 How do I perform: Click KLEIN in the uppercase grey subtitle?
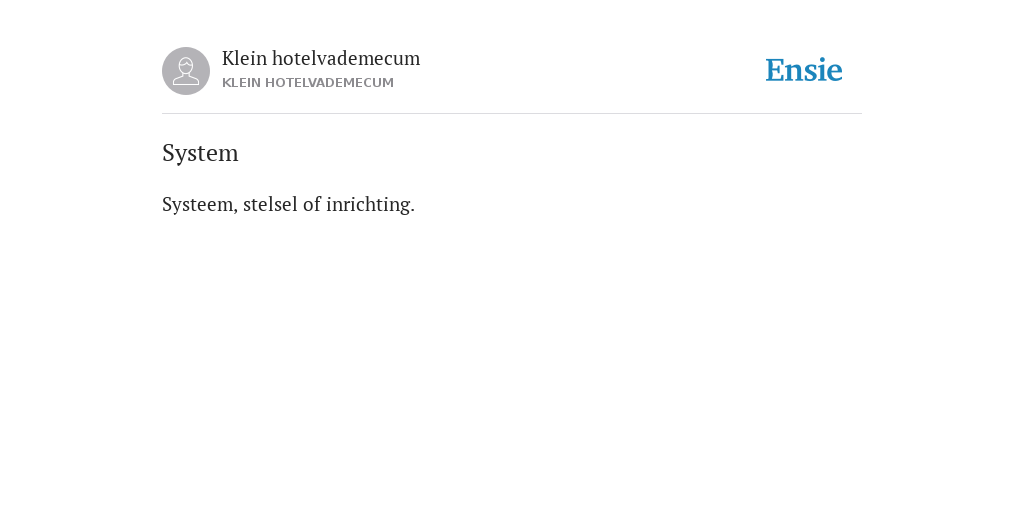(241, 83)
